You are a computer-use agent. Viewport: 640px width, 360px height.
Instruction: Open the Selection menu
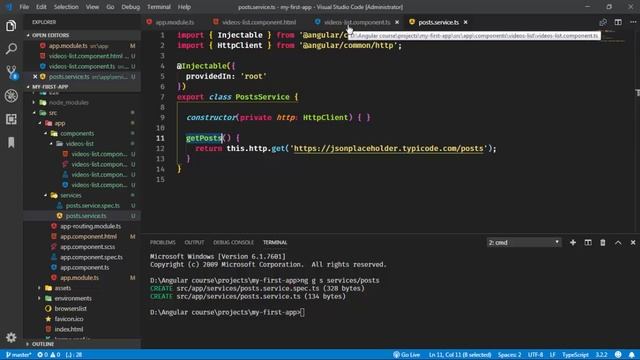pos(66,7)
